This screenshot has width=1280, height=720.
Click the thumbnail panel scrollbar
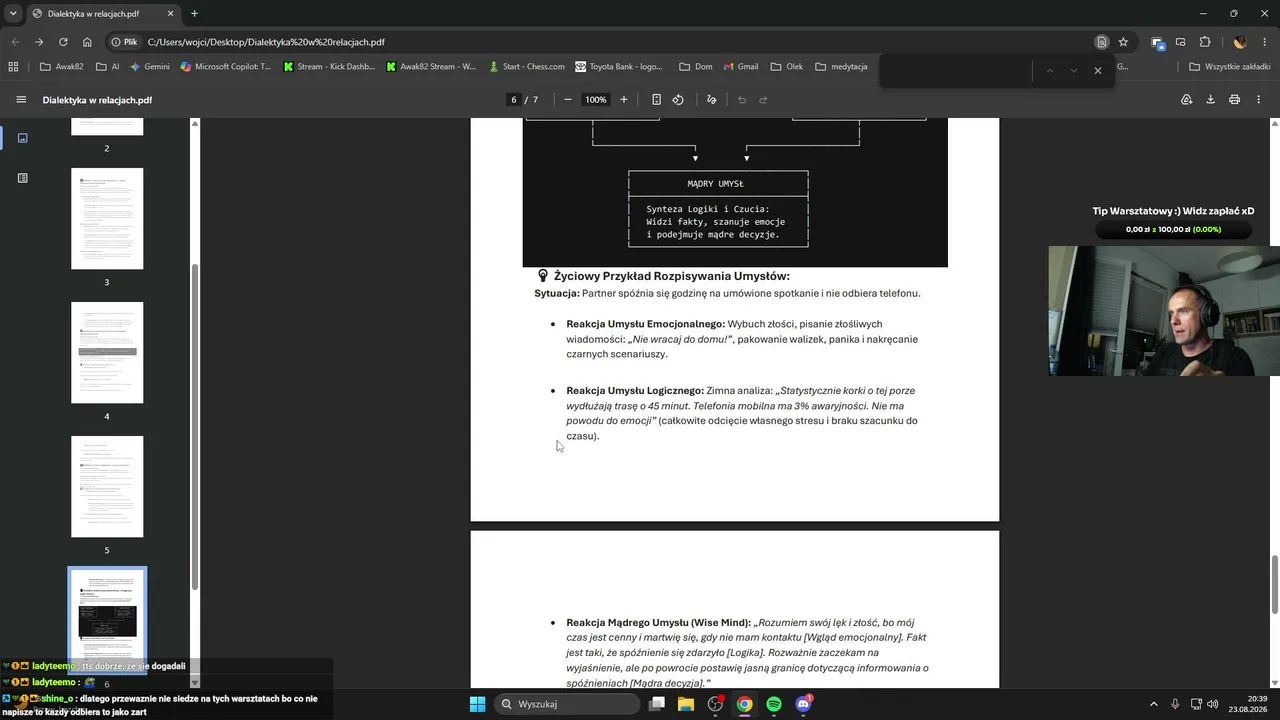(195, 428)
